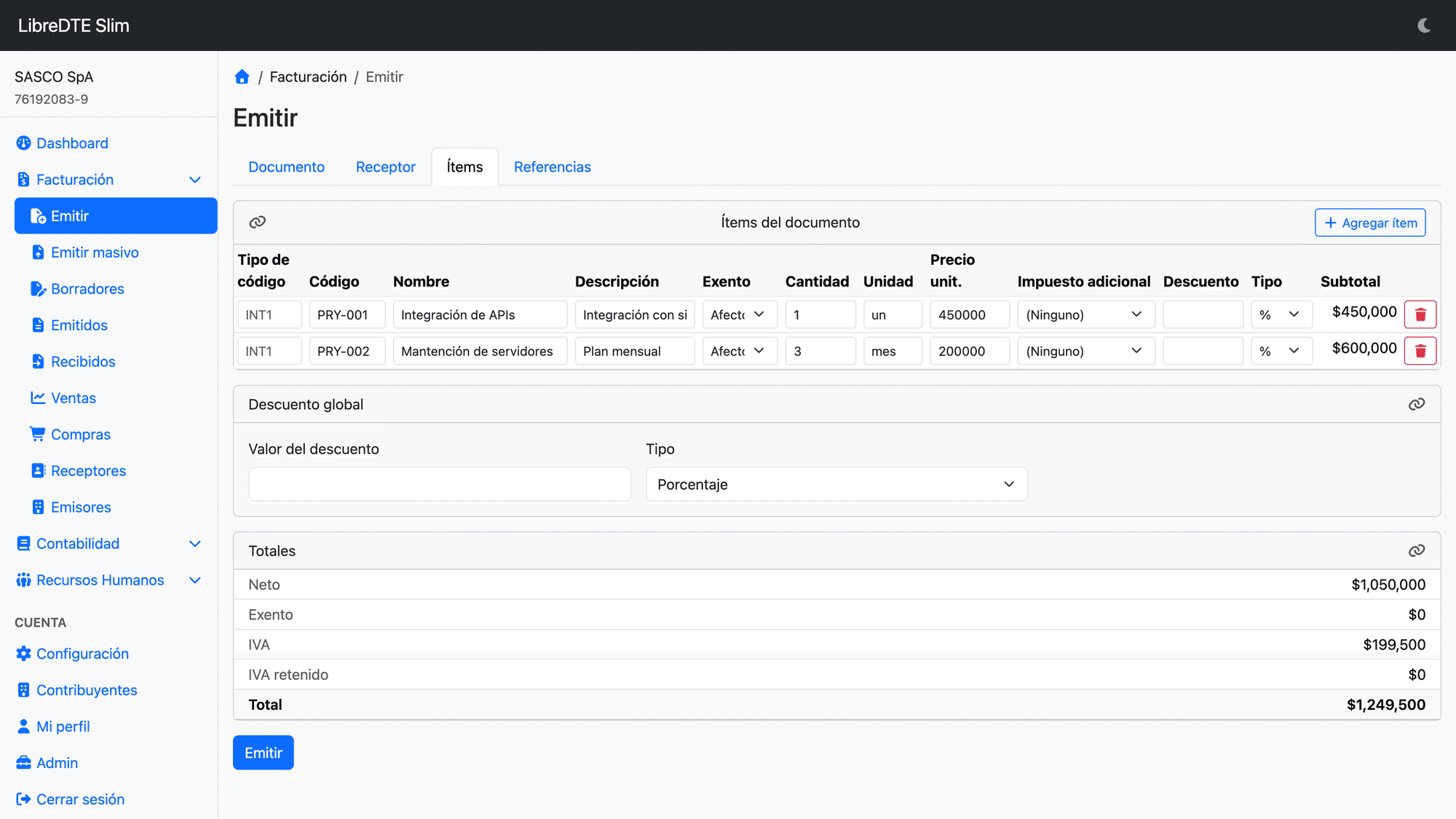Switch to the Referencias tab

[x=552, y=167]
